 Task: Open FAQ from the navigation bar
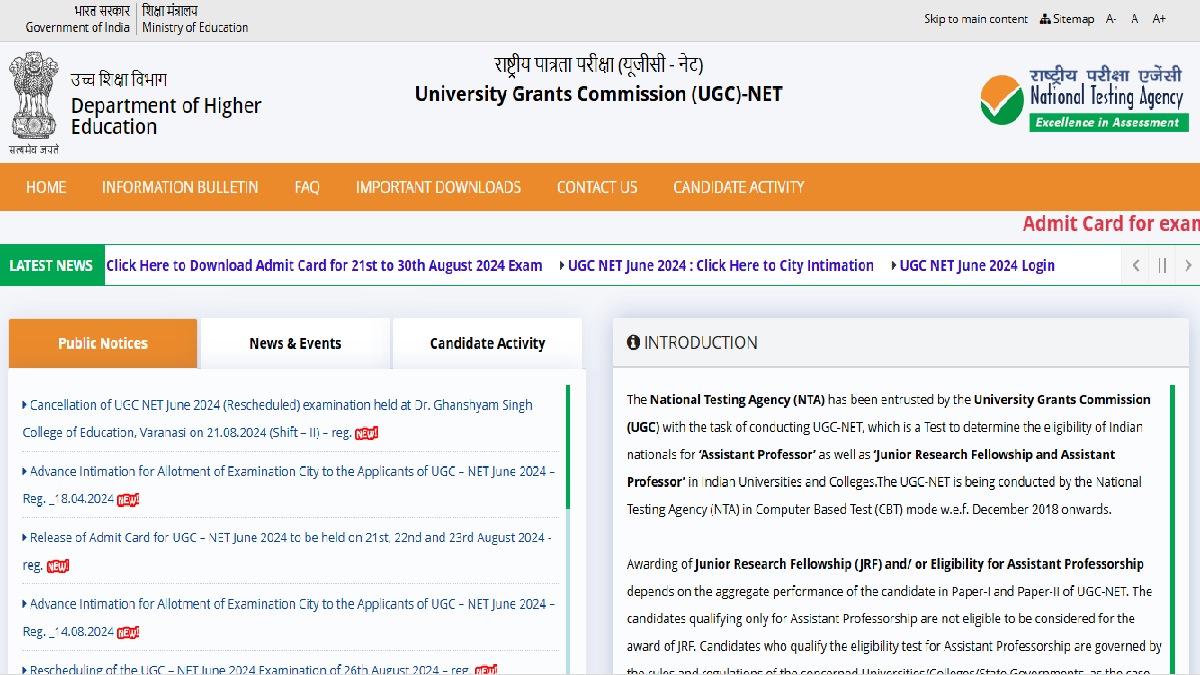point(307,187)
